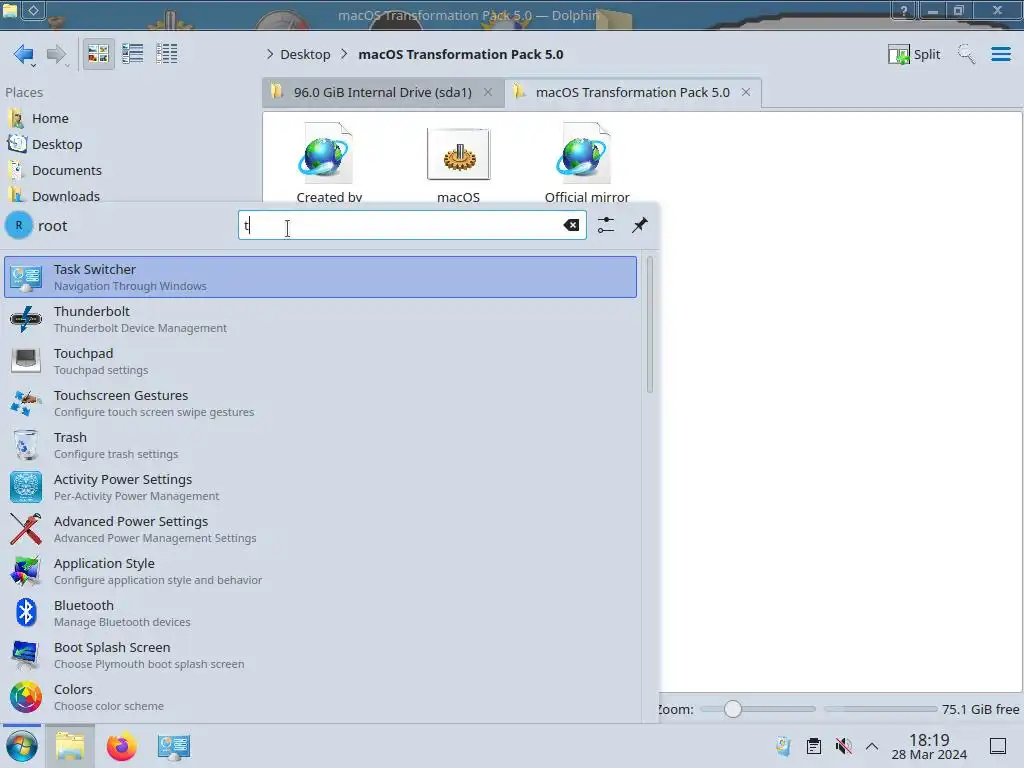
Task: Open Touchscreen Gestures settings
Action: pos(320,403)
